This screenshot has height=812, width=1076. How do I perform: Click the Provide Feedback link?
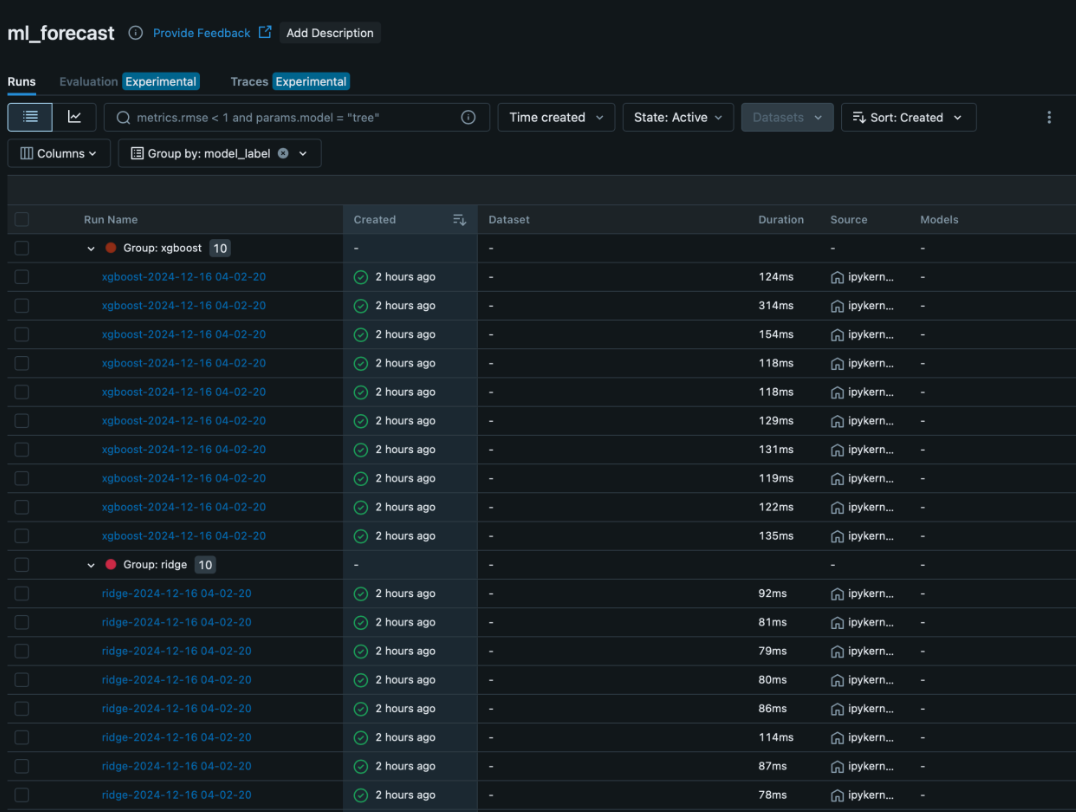point(201,32)
